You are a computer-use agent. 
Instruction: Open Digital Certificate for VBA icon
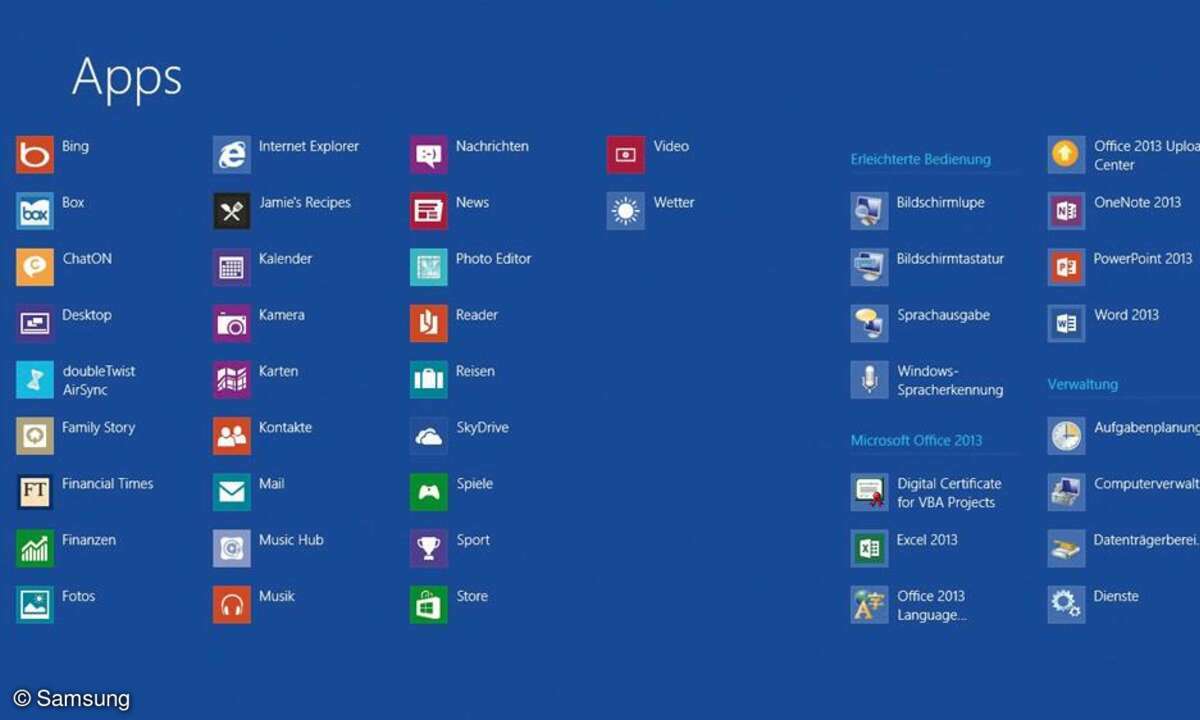870,492
